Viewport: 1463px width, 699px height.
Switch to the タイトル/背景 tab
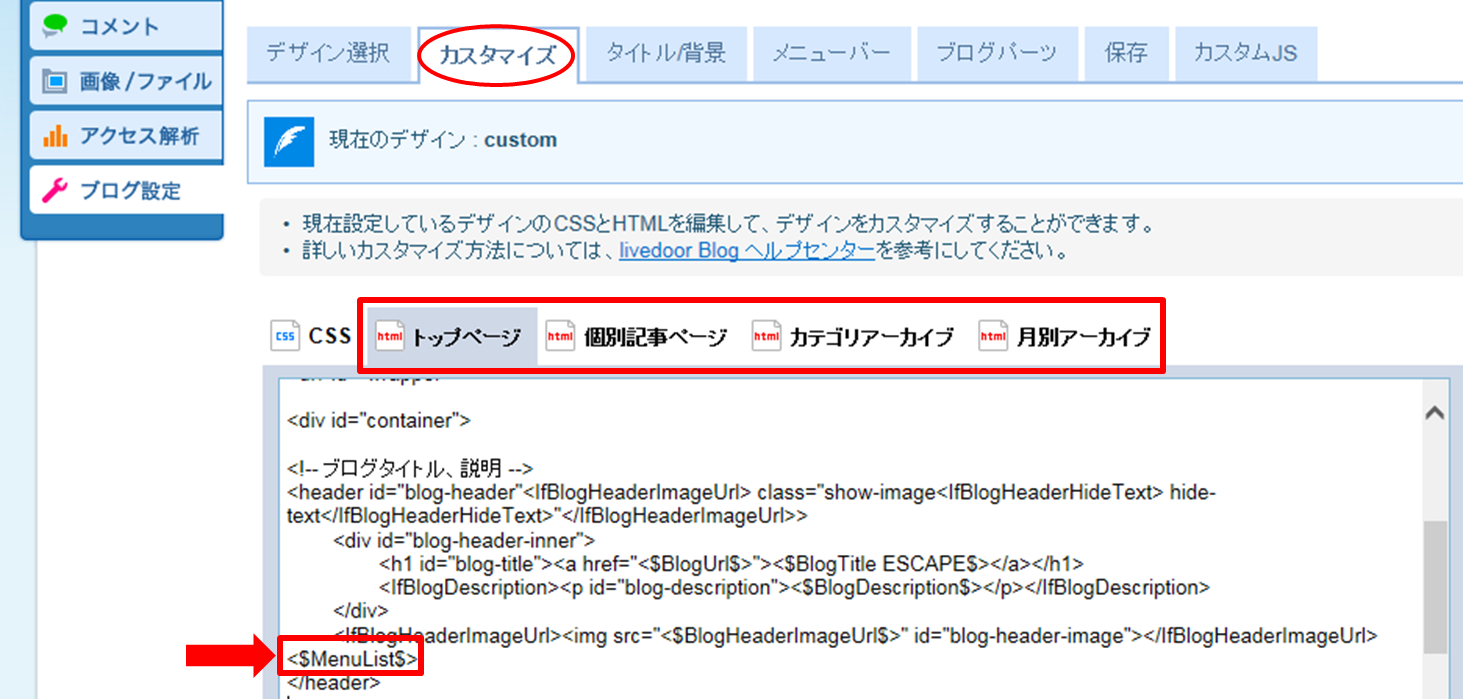pos(666,54)
